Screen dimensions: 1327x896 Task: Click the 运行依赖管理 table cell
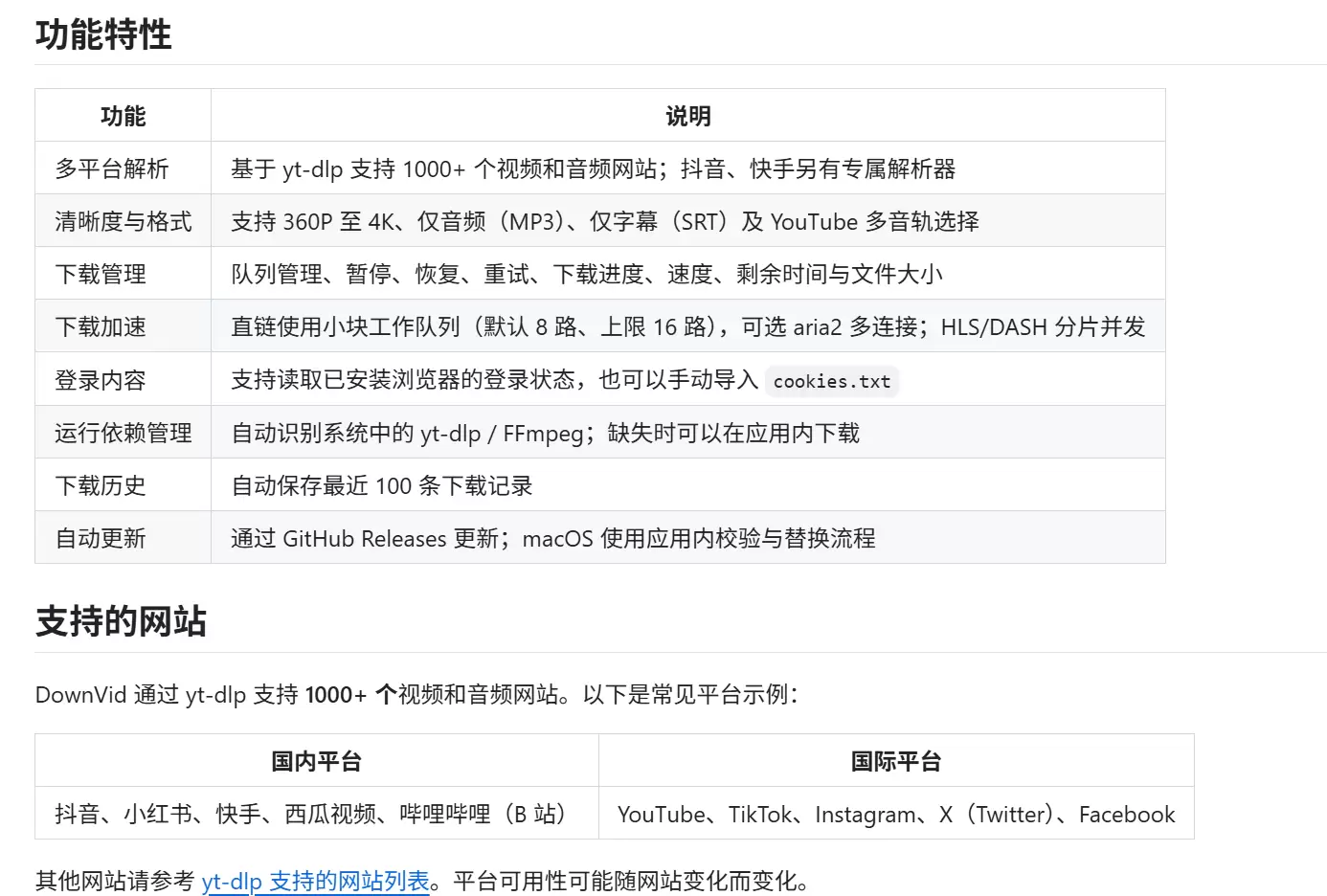124,433
